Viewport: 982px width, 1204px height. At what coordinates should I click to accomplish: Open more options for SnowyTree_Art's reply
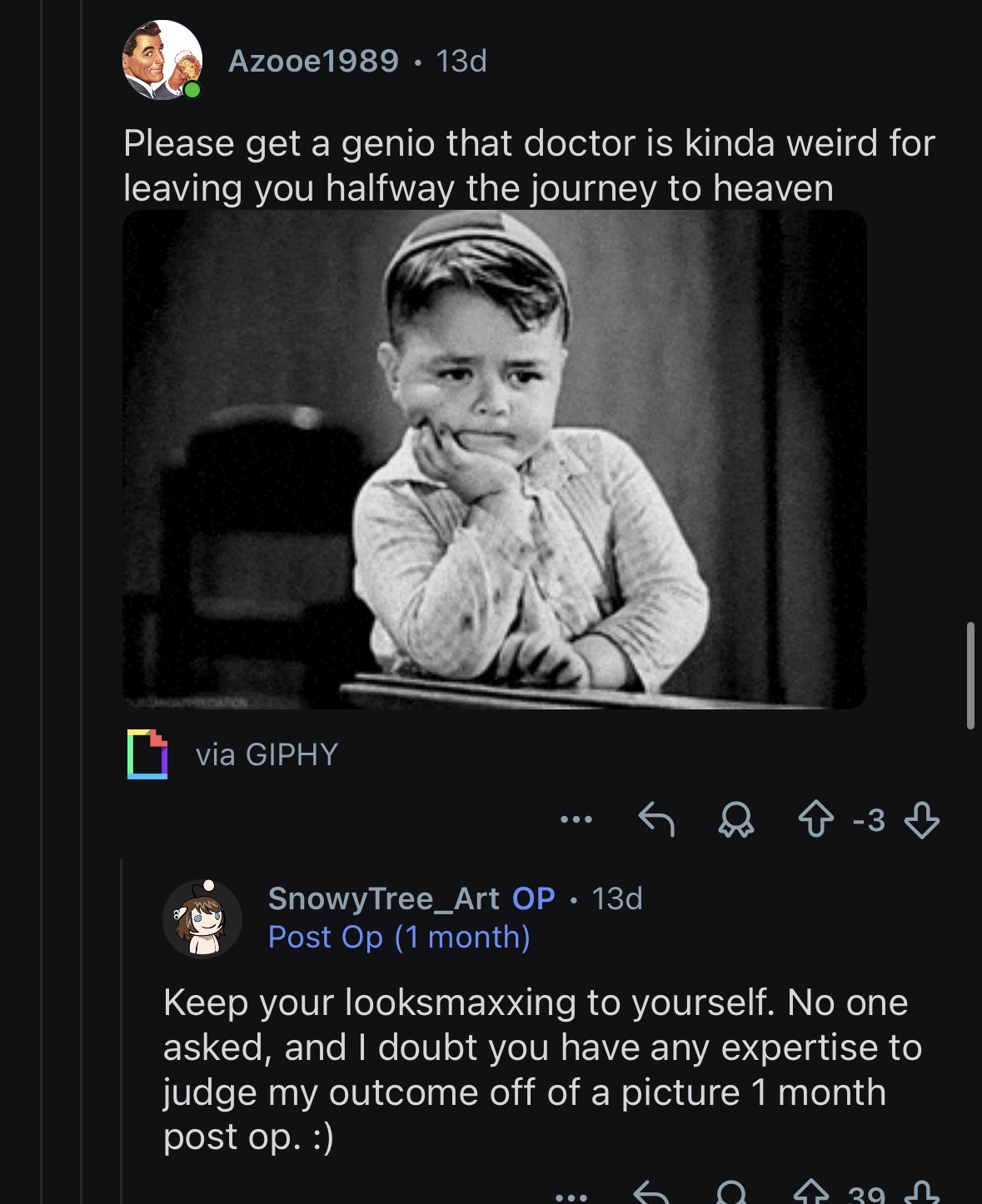571,1197
